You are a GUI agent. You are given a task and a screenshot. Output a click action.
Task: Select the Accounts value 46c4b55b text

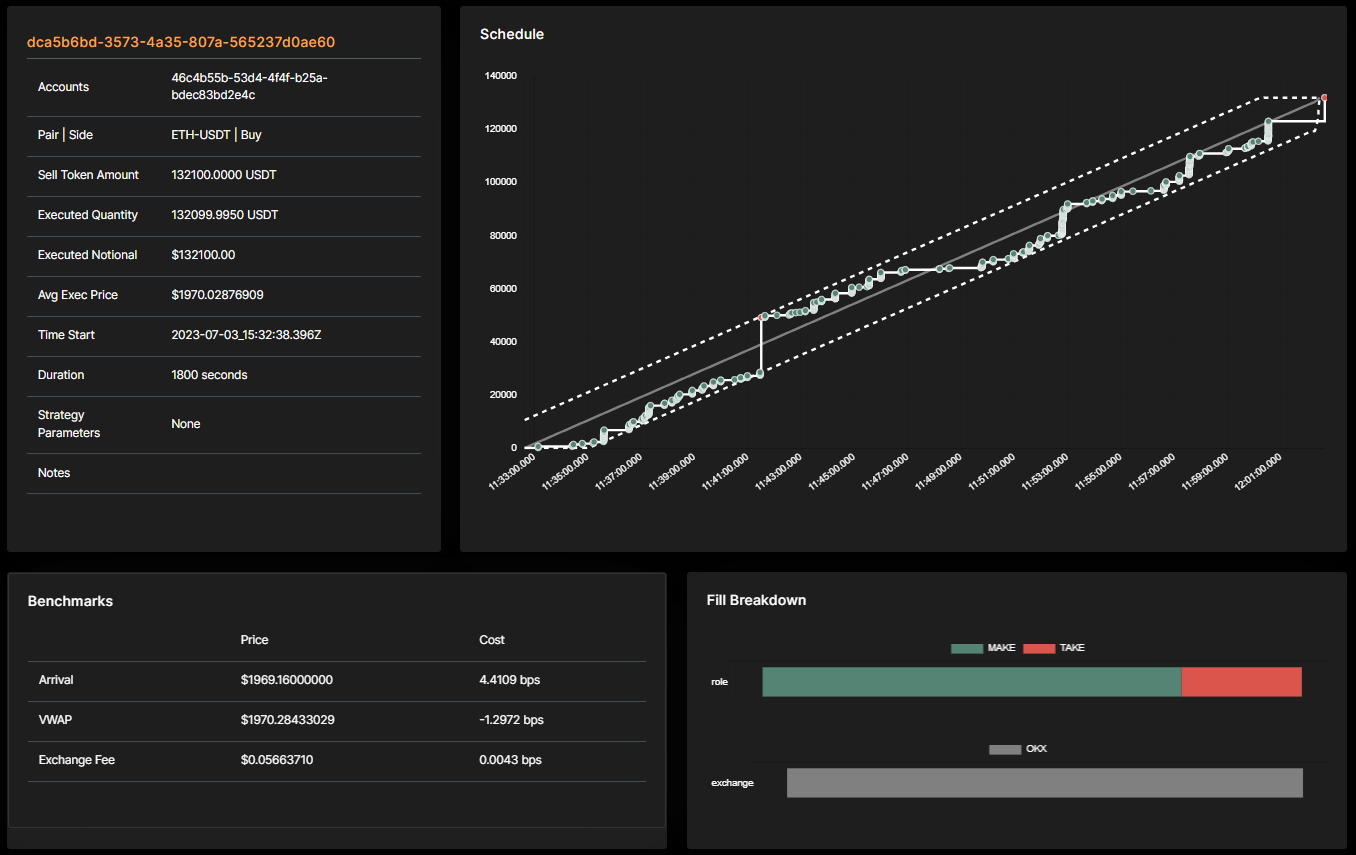(x=250, y=86)
